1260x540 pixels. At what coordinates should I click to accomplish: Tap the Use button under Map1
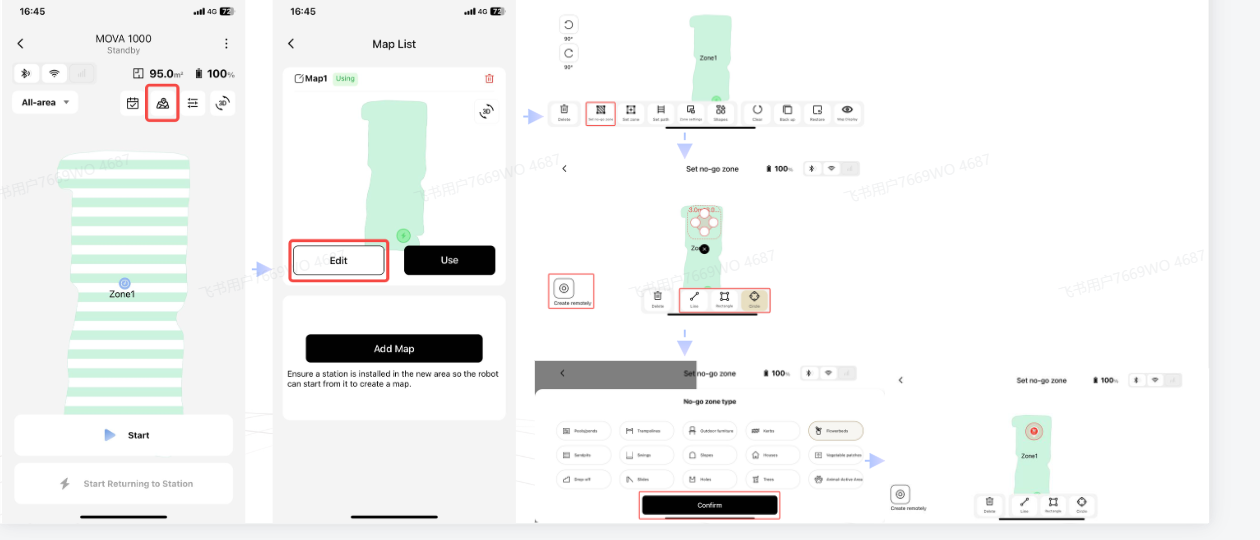[x=449, y=260]
